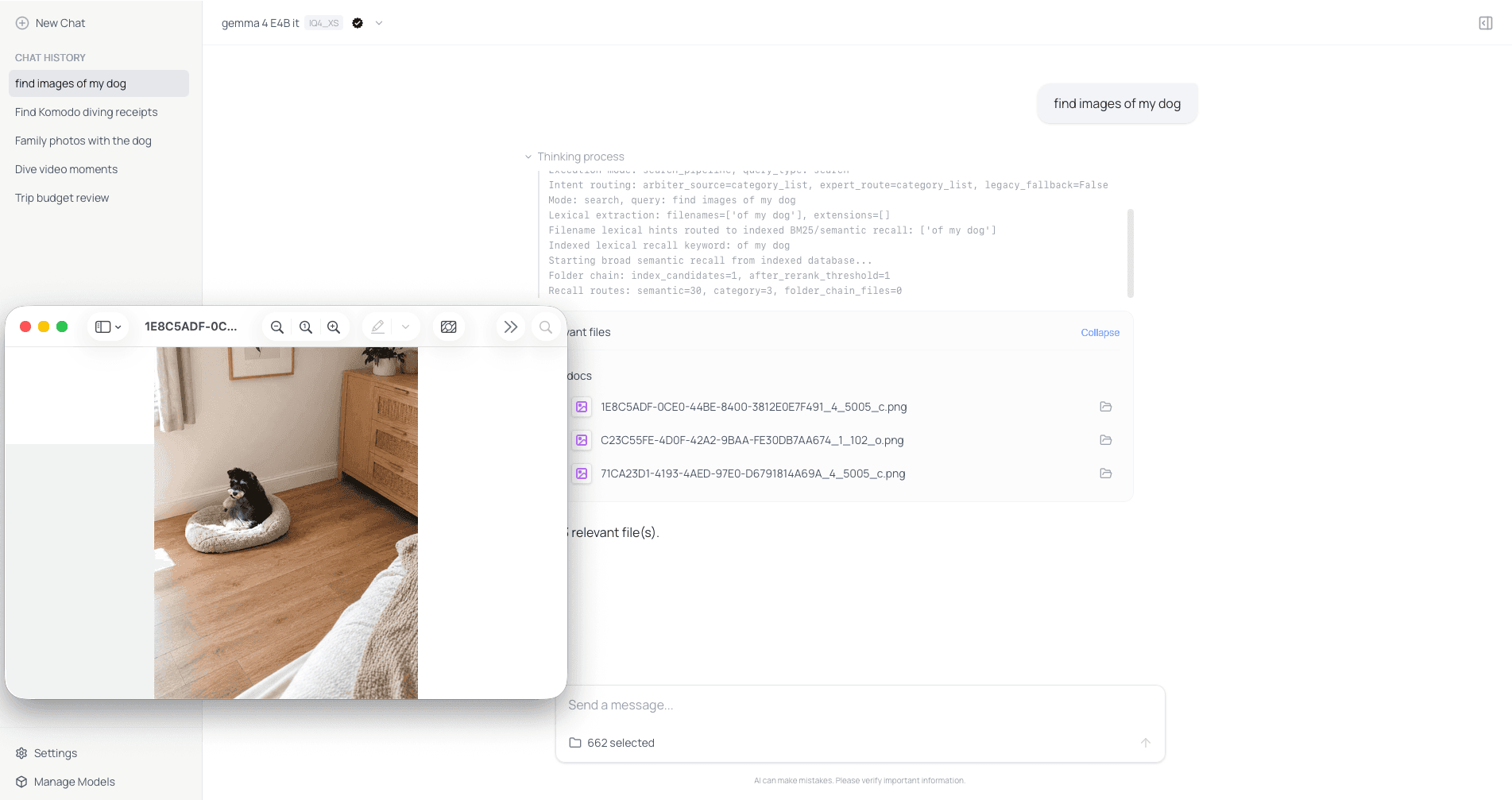Click the New Chat plus icon

[x=22, y=23]
